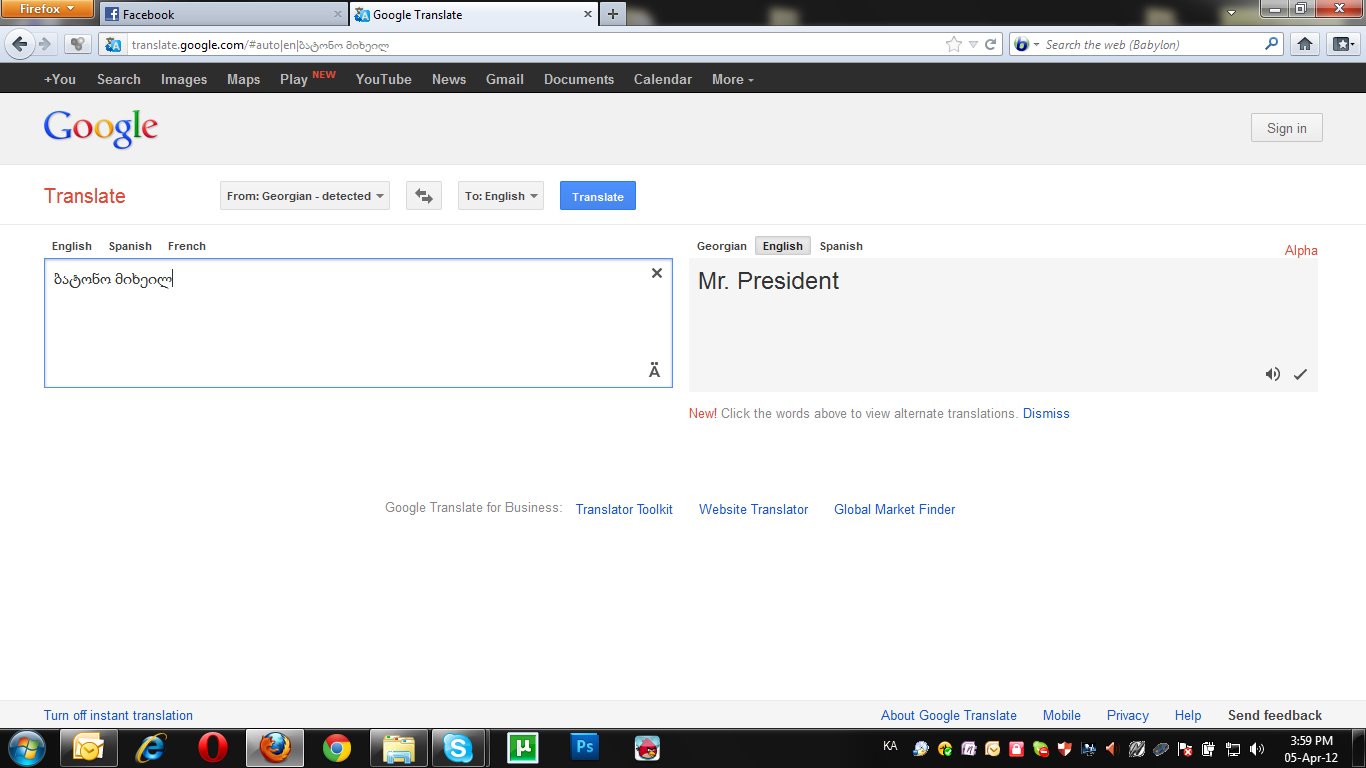
Task: Open Angry Birds from the taskbar
Action: pos(647,748)
